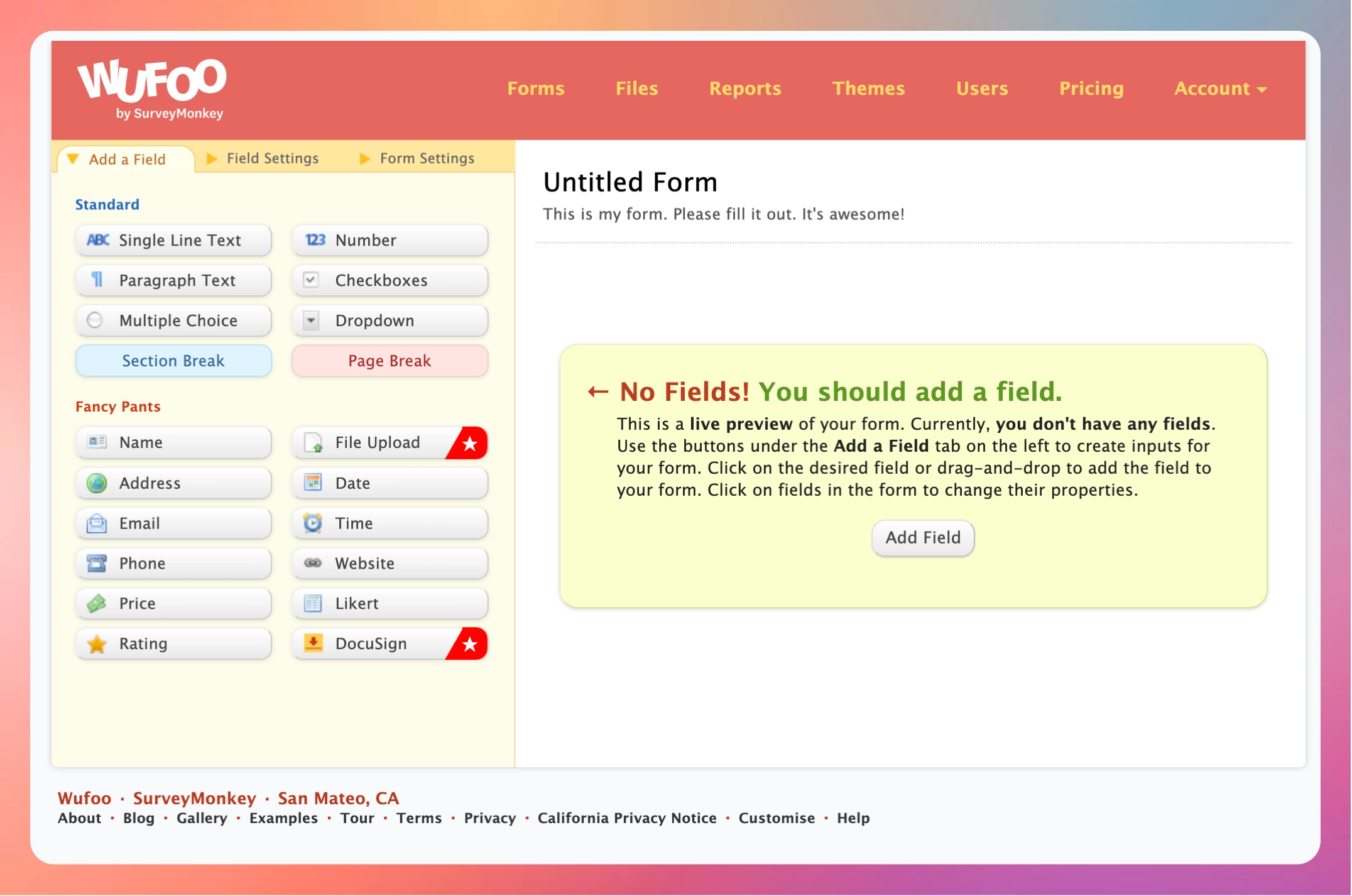Add a Number field

point(390,240)
